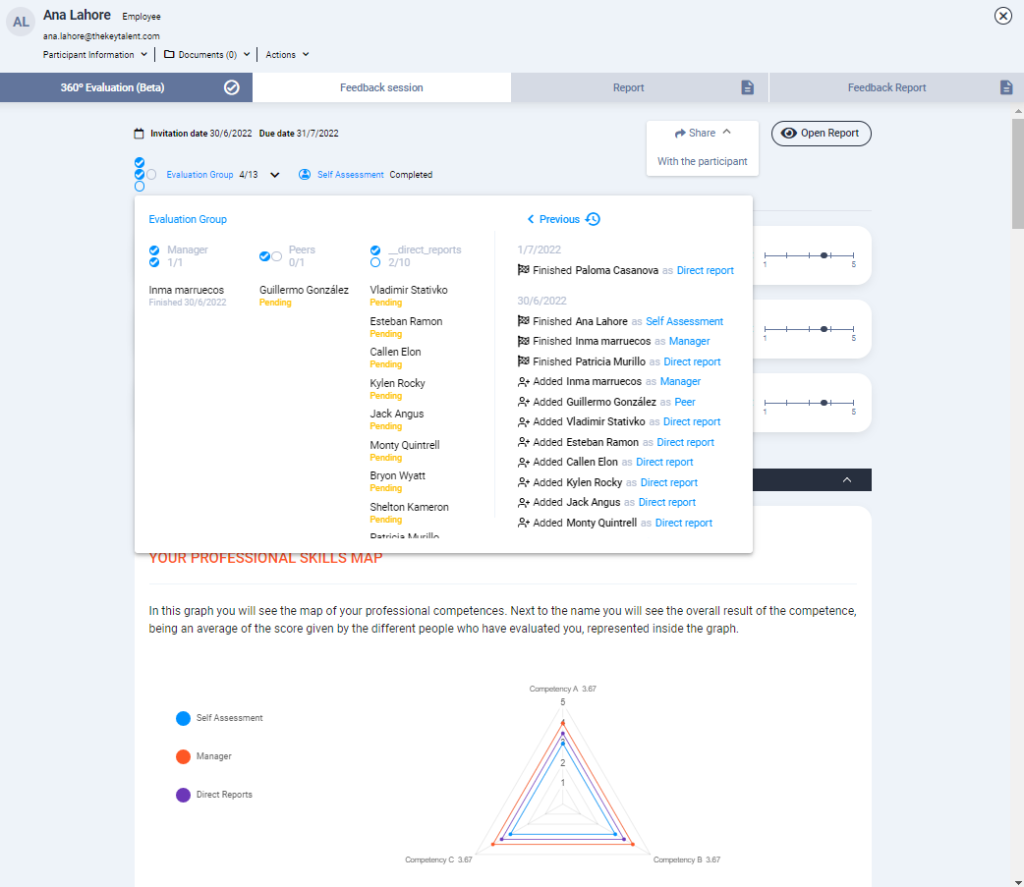Collapse the Evaluation Group 4/13 chevron
The image size is (1024, 887).
[275, 175]
